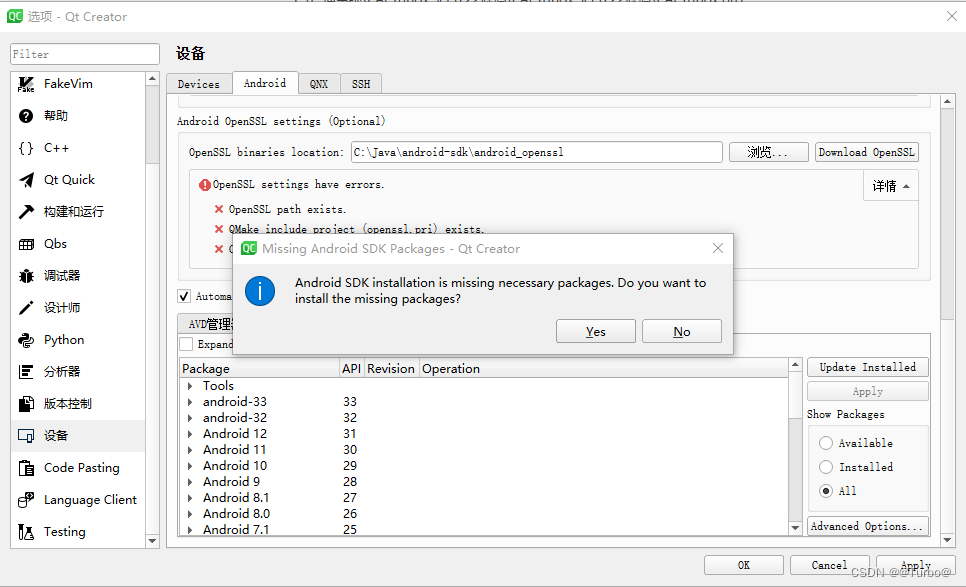Close the Missing Android SDK Packages dialog
Screen dimensions: 966x587
coord(718,248)
